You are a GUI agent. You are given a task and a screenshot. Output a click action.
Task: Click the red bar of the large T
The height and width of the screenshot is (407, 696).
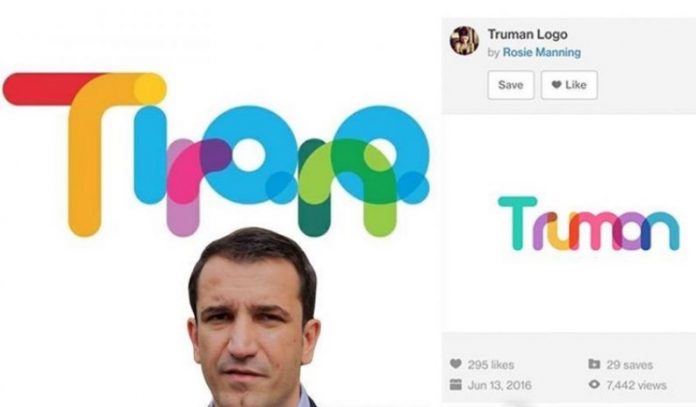40,89
